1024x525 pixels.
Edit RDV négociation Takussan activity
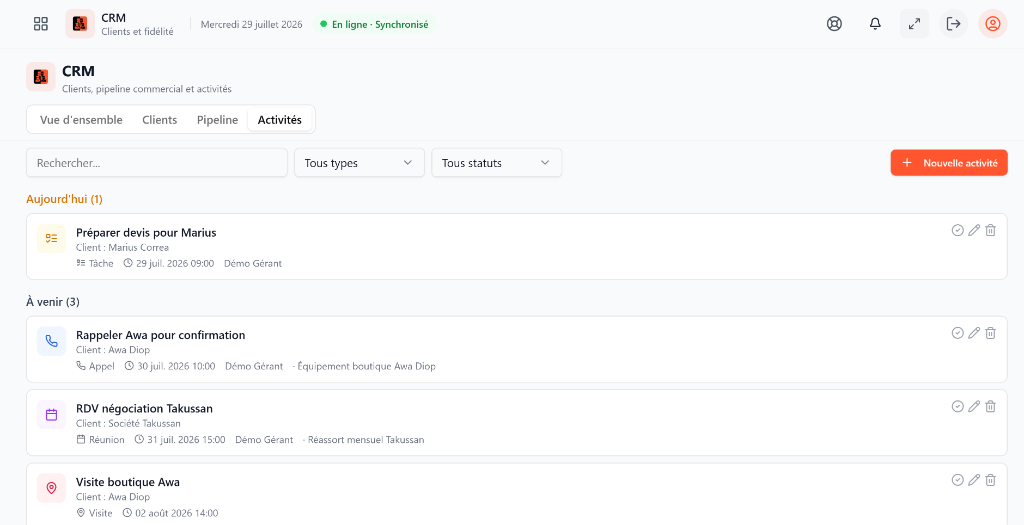tap(974, 406)
